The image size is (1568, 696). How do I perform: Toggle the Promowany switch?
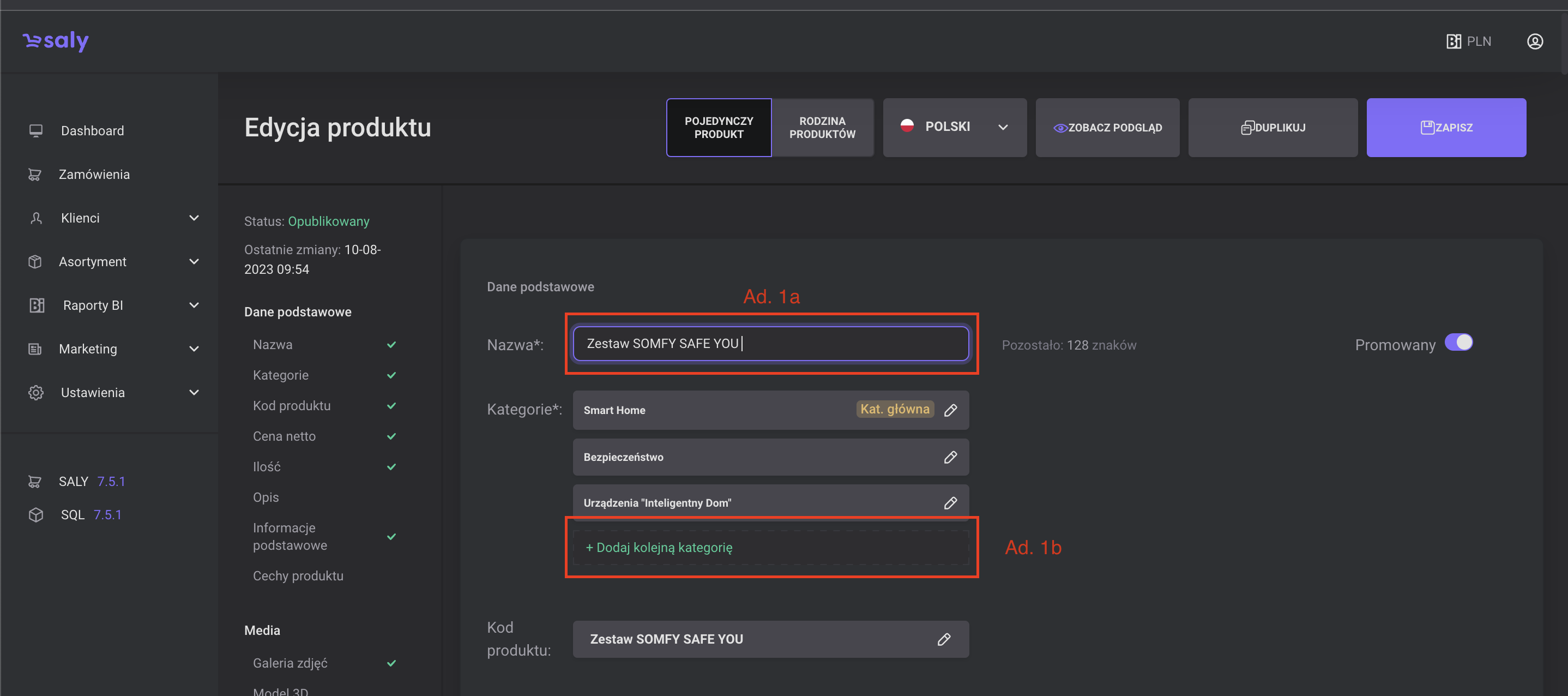pos(1458,343)
